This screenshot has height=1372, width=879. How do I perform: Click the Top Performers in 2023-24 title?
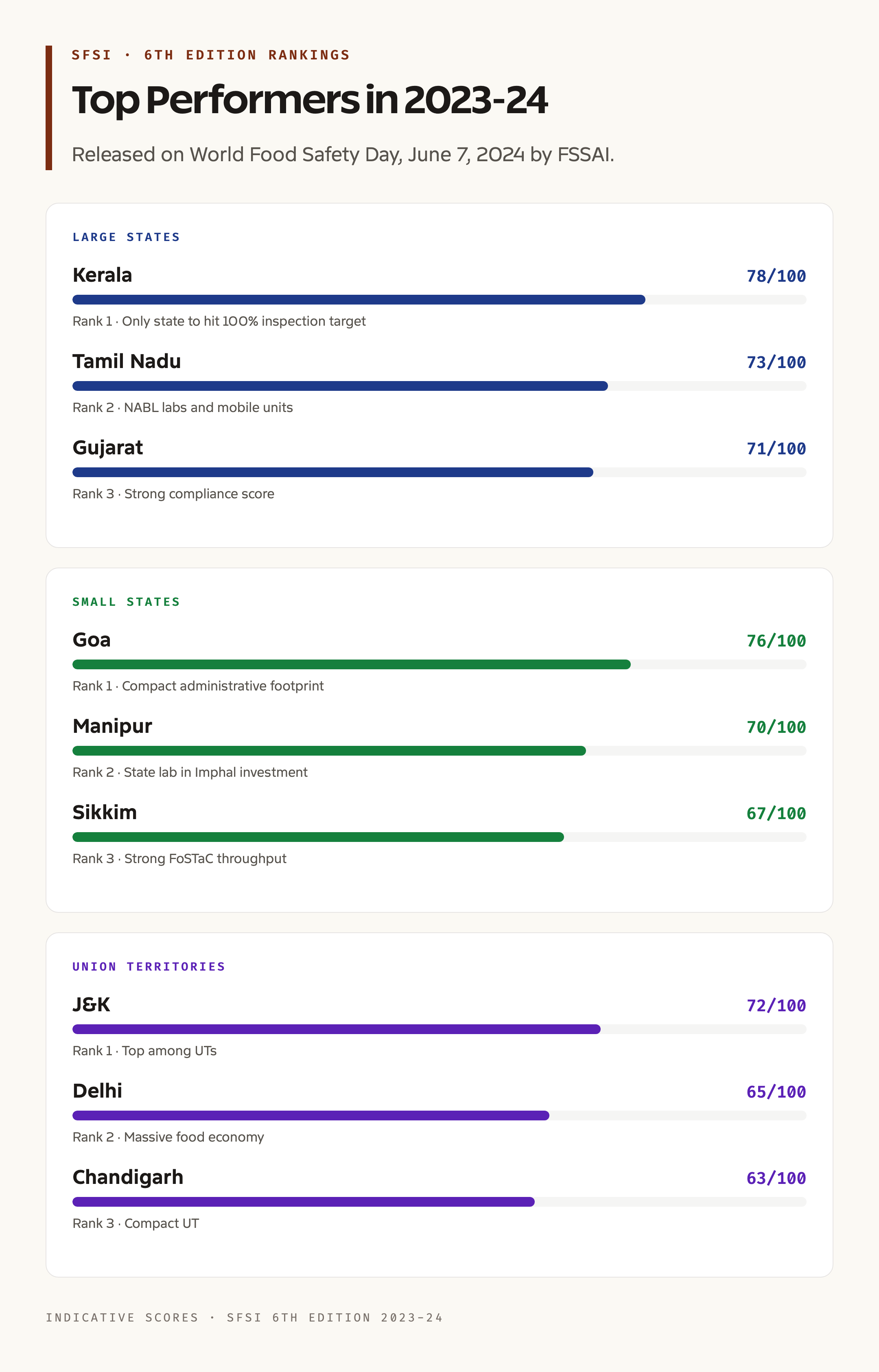(310, 101)
